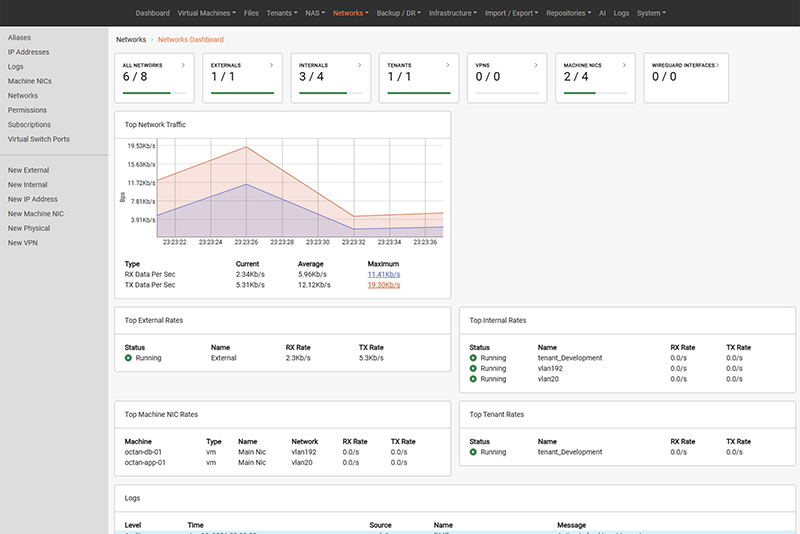Open the Files menu item
The height and width of the screenshot is (534, 800).
(x=251, y=13)
